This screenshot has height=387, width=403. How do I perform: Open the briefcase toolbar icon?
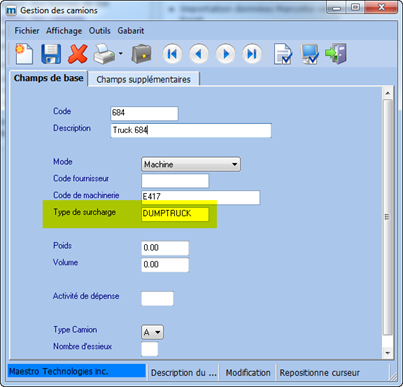point(141,54)
